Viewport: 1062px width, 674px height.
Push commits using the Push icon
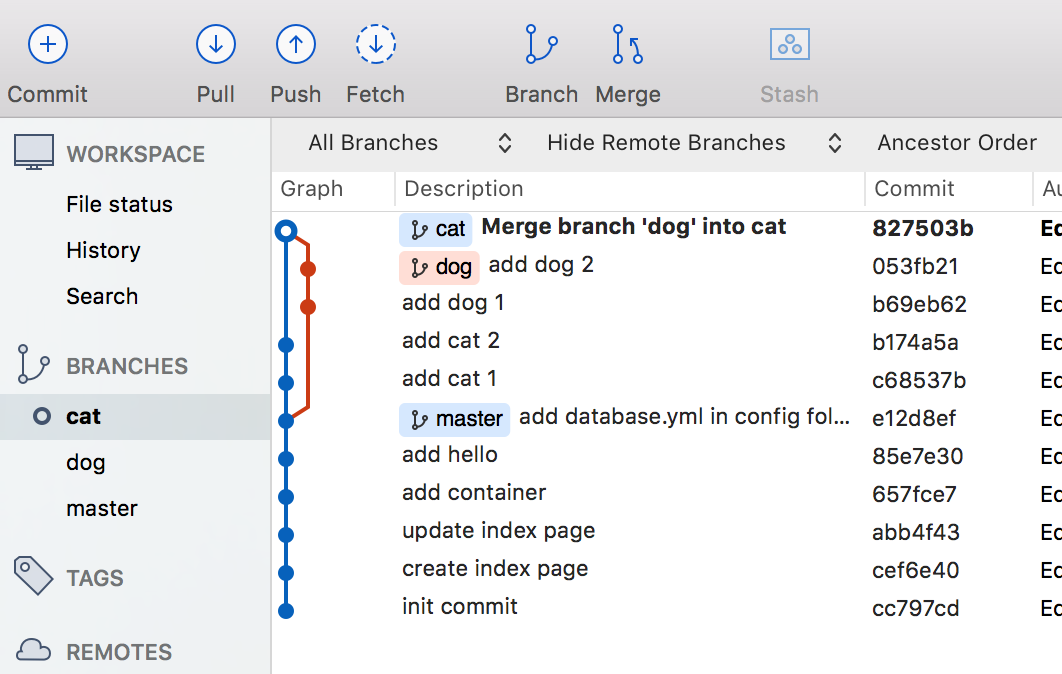click(295, 44)
